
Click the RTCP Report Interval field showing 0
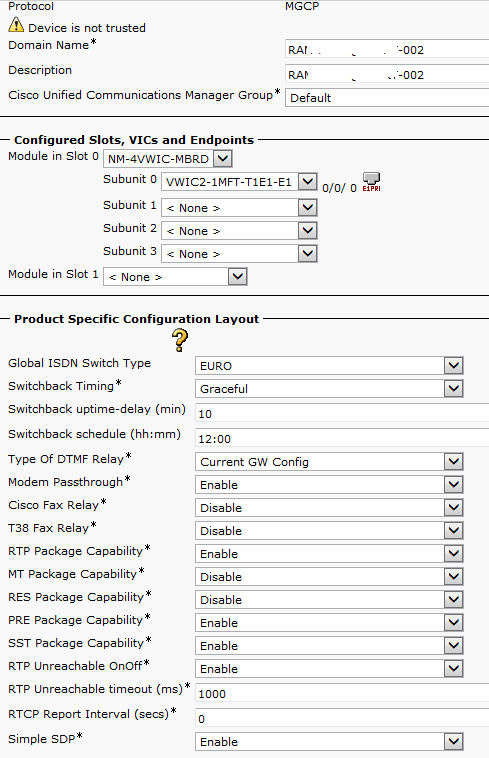(342, 719)
